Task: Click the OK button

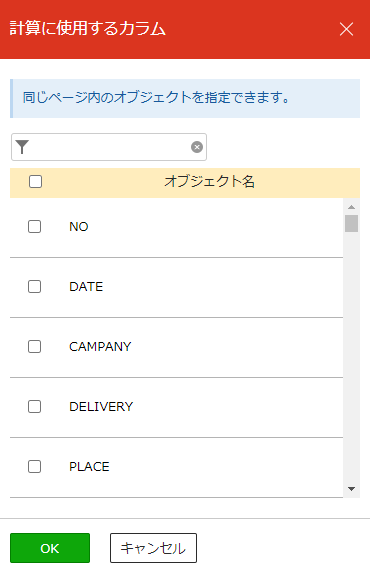Action: [50, 548]
